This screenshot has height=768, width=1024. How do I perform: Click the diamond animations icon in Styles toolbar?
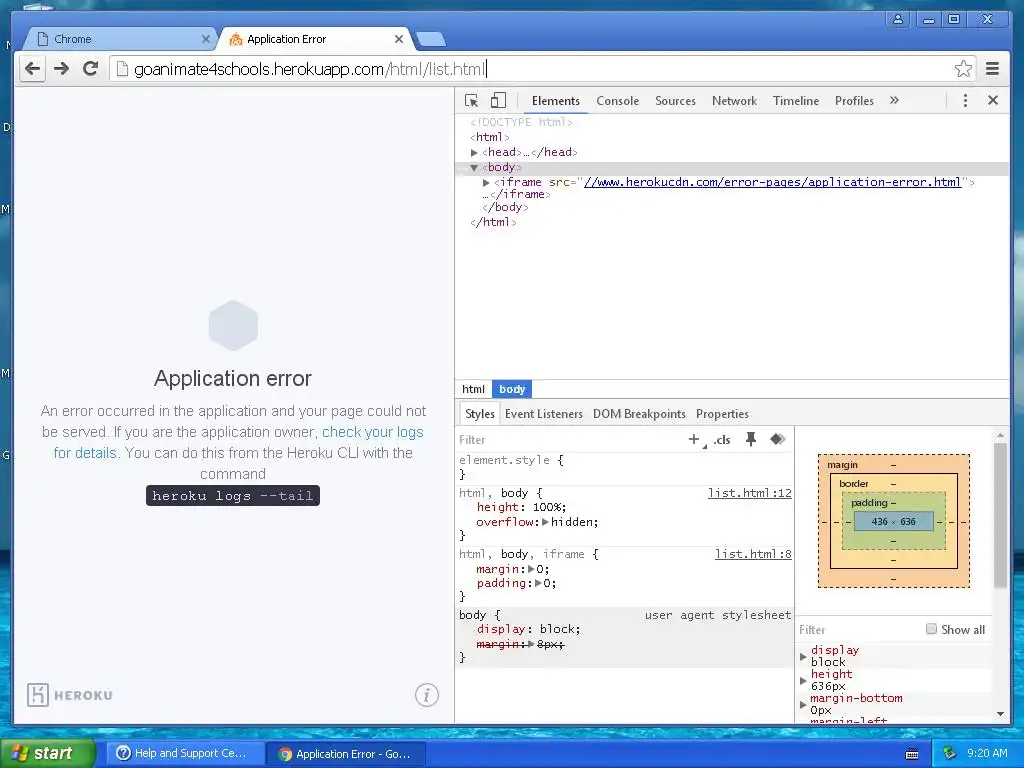777,440
